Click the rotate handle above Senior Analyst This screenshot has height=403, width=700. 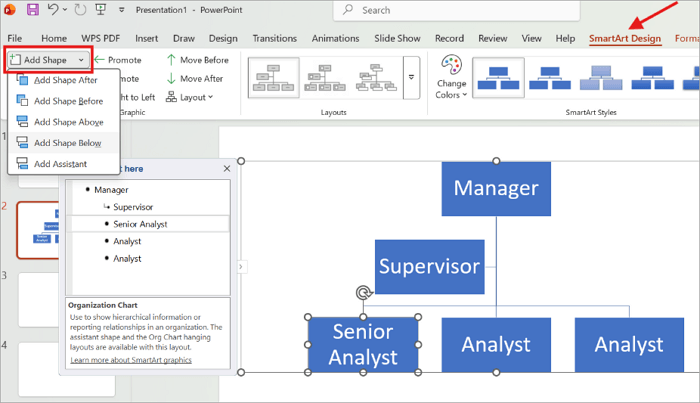364,293
